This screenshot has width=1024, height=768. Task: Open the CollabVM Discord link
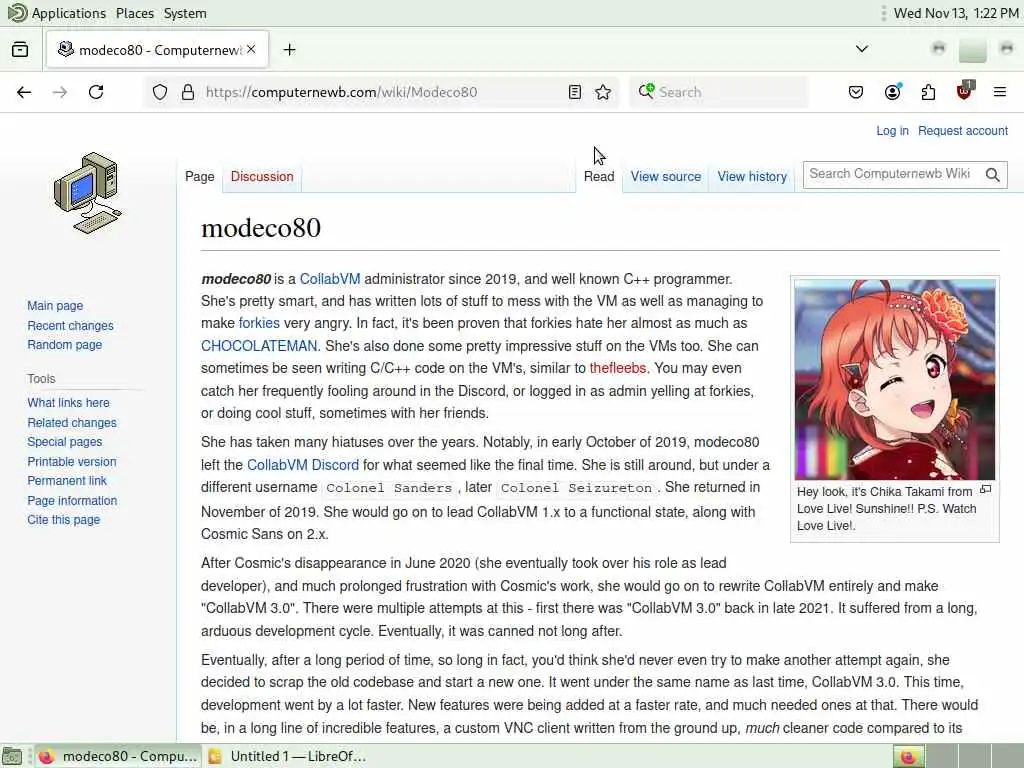coord(302,465)
